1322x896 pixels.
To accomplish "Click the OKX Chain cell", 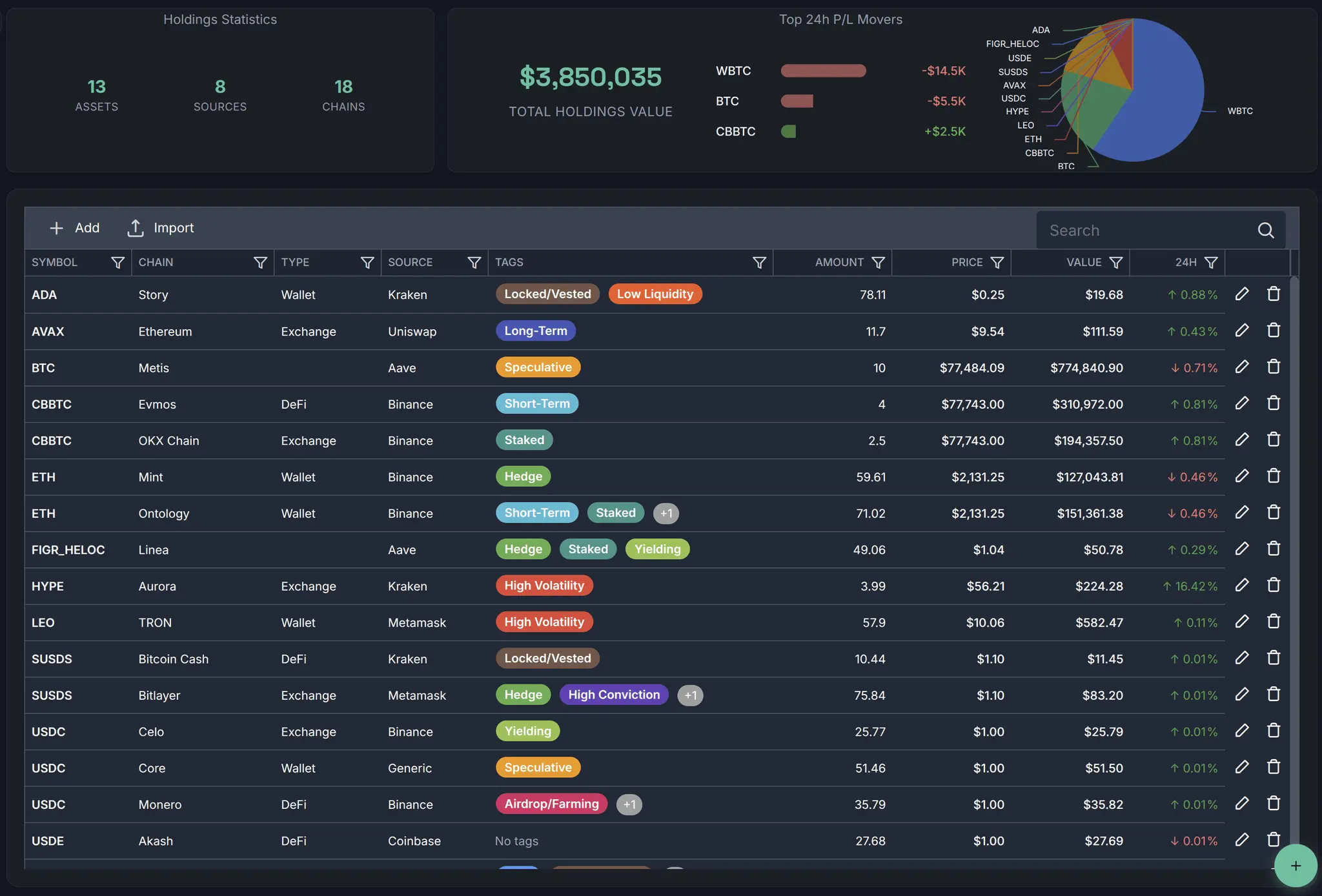I will (x=168, y=441).
